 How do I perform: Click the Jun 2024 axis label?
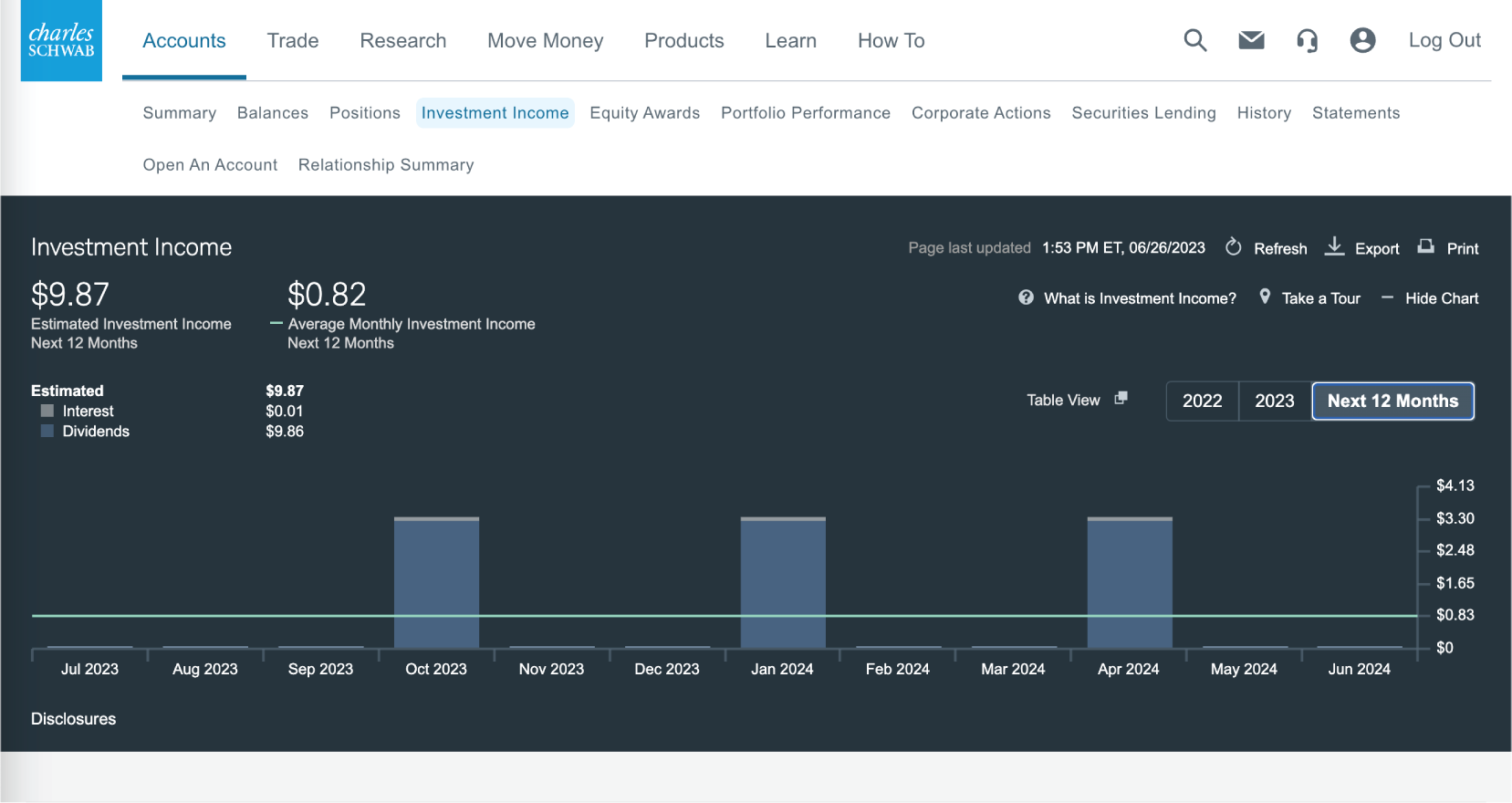1360,669
